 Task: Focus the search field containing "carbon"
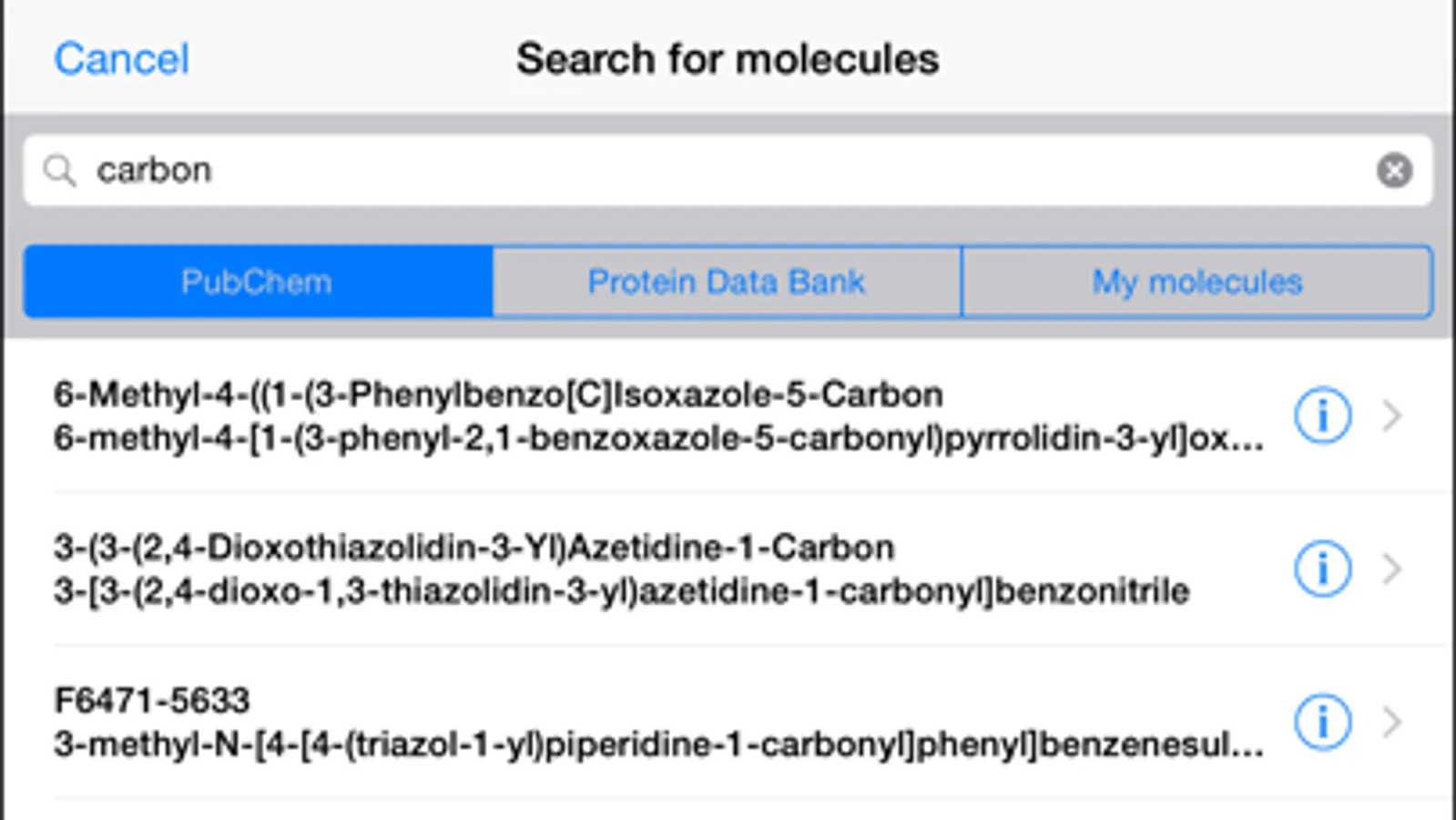(x=710, y=170)
